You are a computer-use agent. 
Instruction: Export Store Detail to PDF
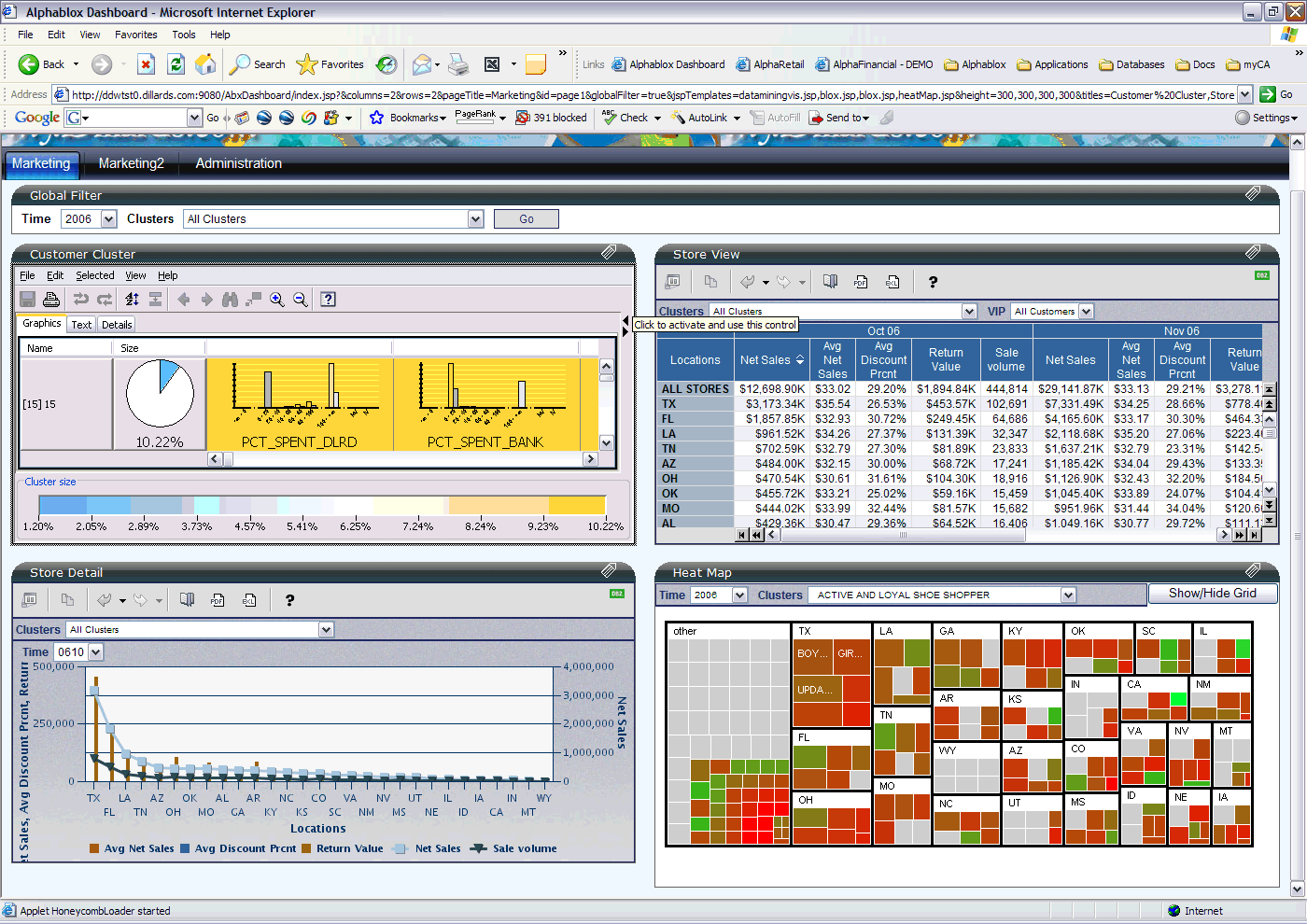218,600
